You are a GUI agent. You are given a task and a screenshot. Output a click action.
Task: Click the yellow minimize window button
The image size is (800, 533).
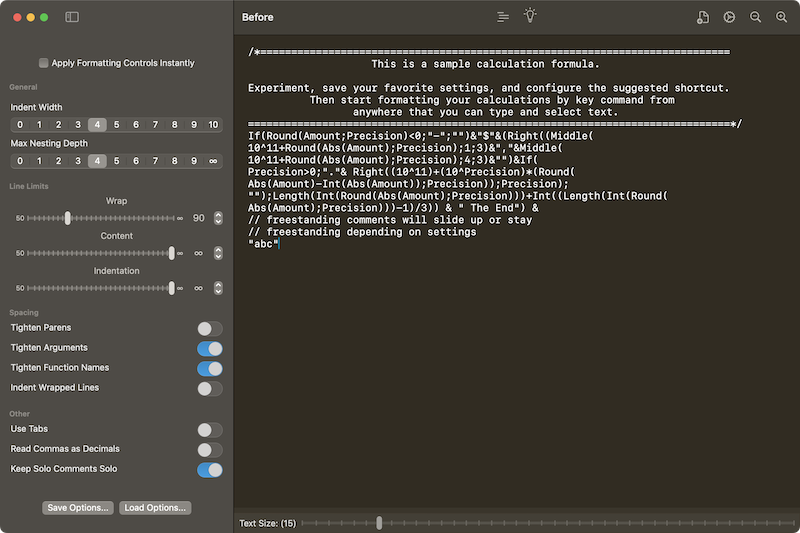coord(31,17)
